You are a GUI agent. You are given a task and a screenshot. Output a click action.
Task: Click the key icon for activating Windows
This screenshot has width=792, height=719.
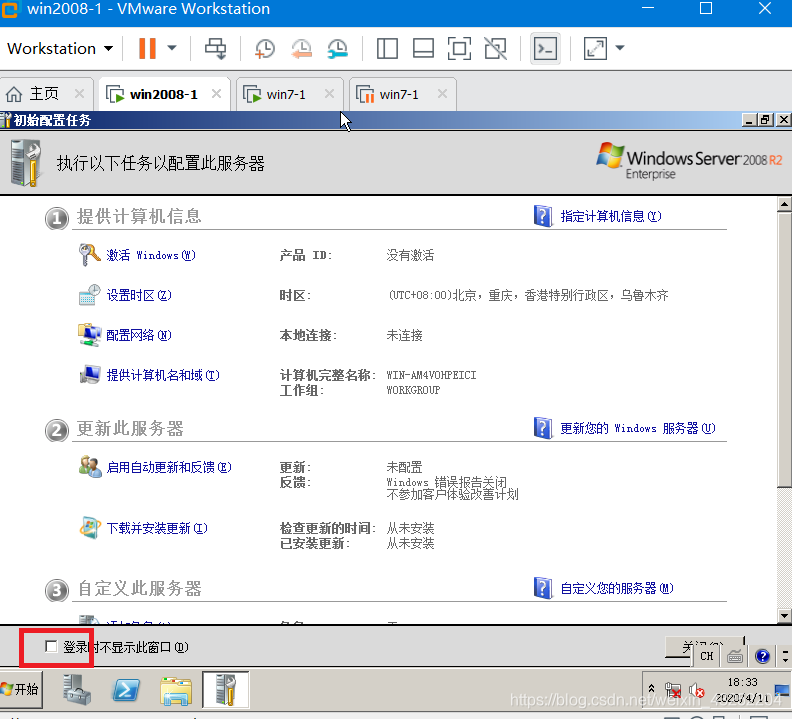pyautogui.click(x=89, y=255)
